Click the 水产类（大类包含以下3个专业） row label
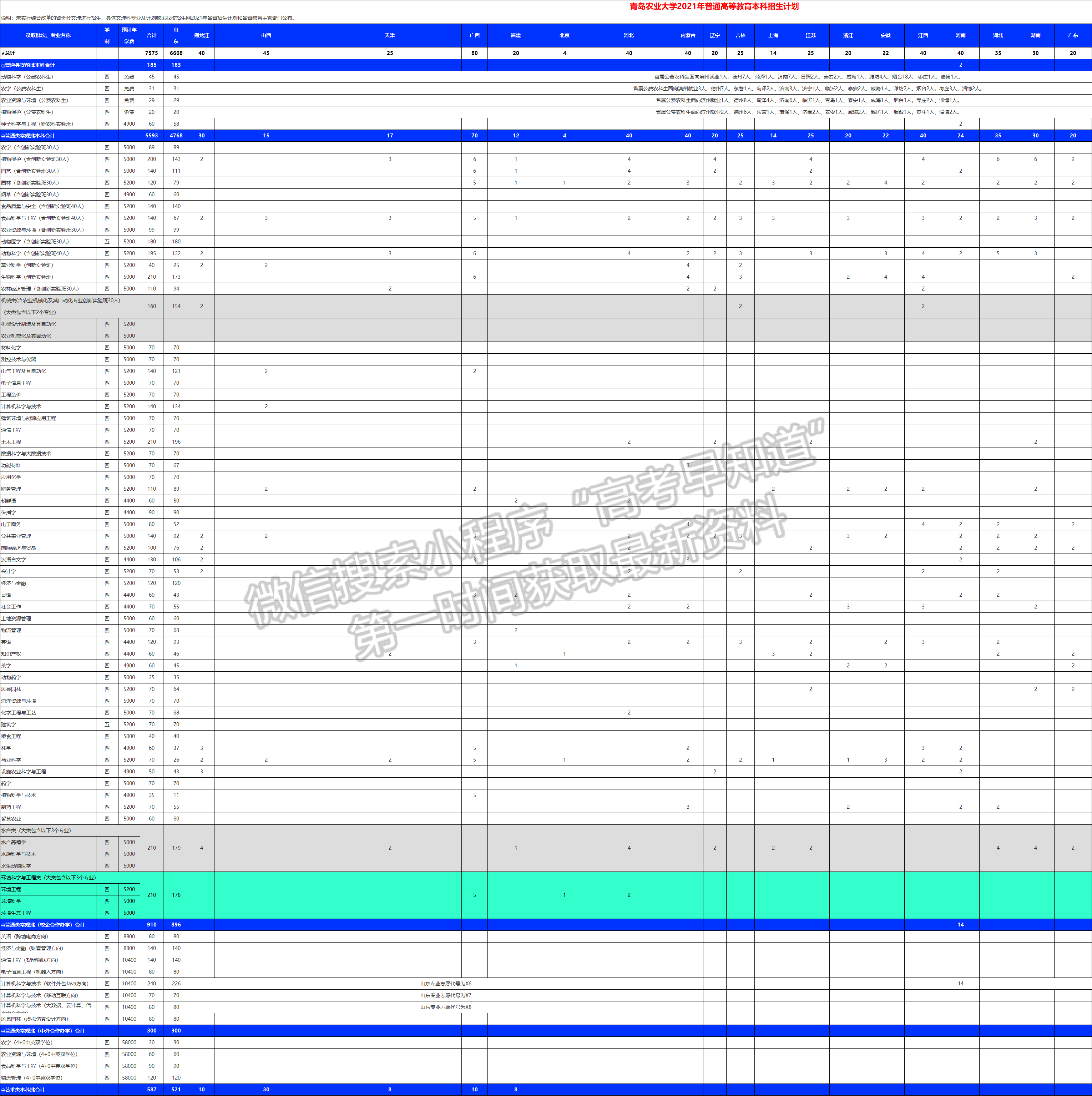 (36, 830)
